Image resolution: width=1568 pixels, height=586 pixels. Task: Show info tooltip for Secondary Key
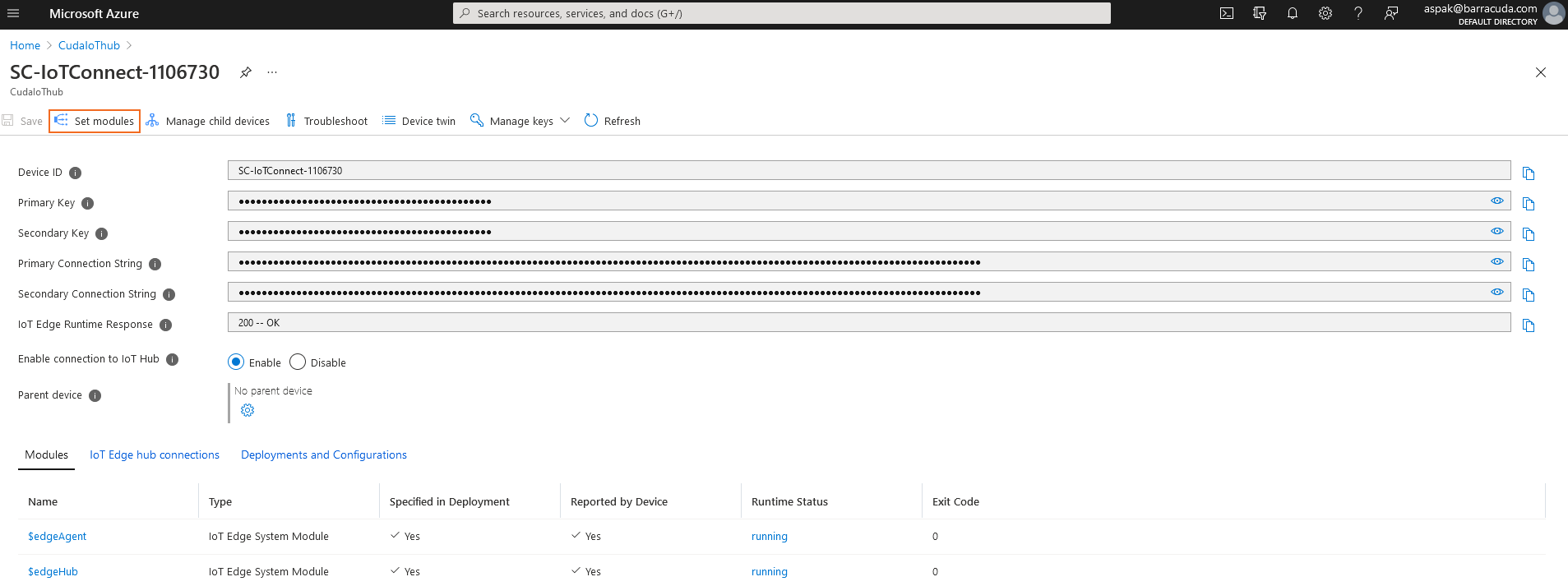[102, 233]
